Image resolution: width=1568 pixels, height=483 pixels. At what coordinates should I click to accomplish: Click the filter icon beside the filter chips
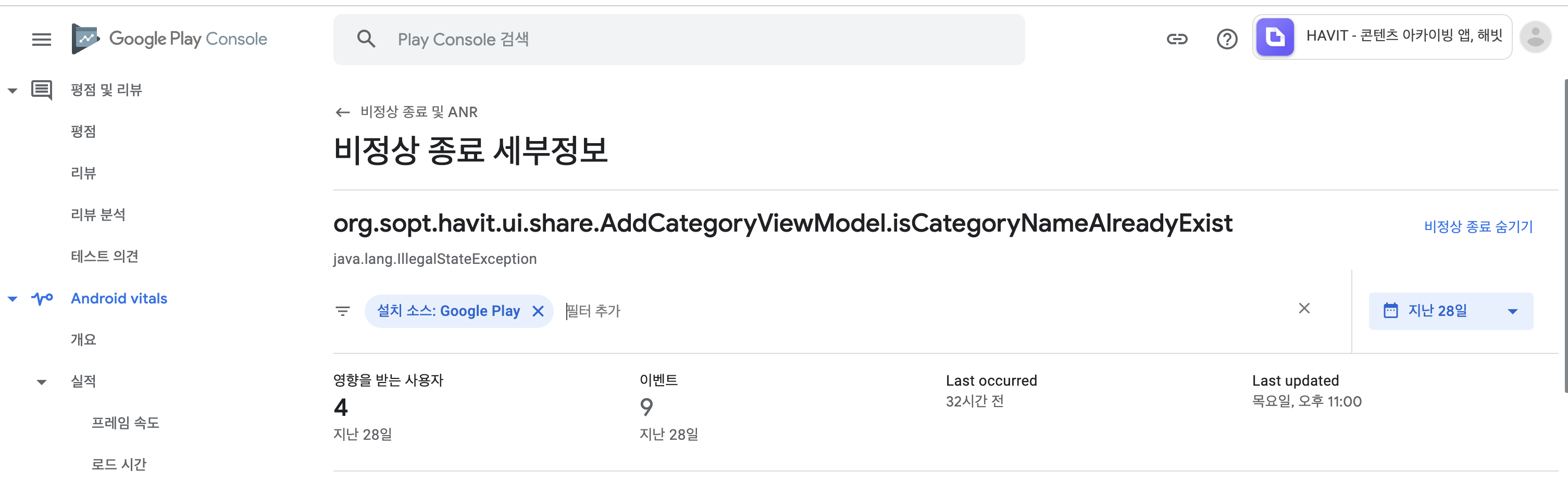click(x=342, y=311)
